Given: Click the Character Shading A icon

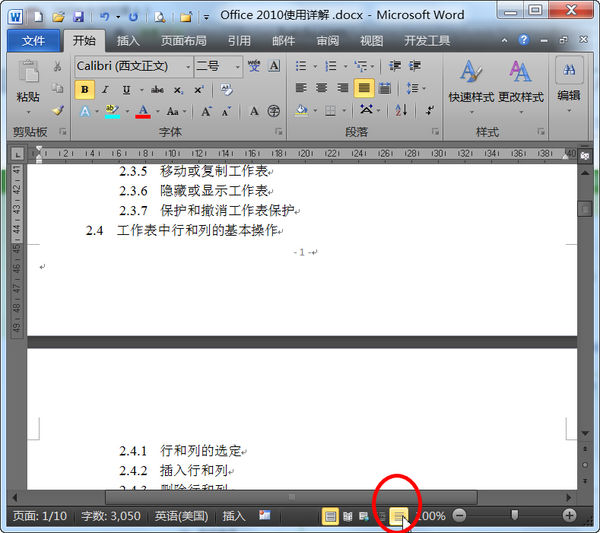Looking at the screenshot, I should [x=254, y=111].
